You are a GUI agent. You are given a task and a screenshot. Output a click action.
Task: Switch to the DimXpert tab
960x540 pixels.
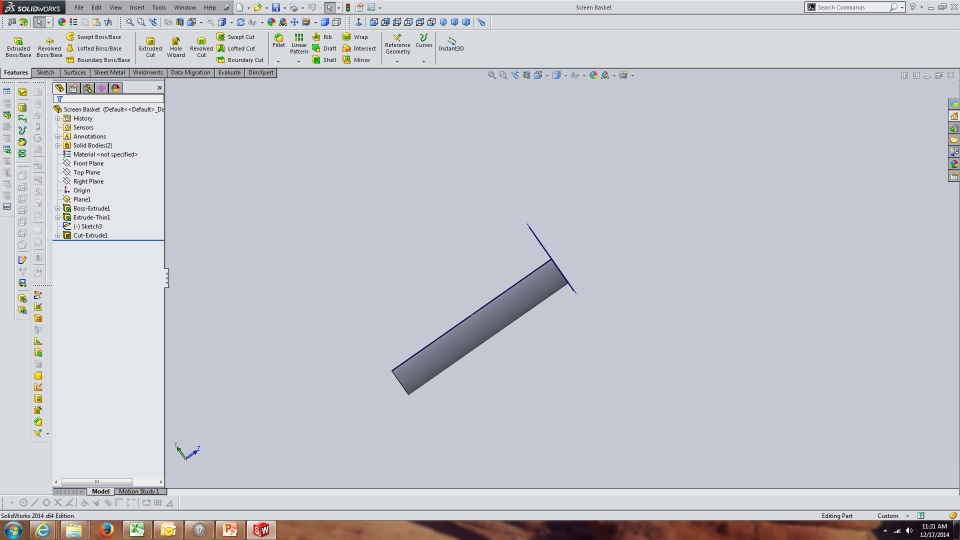261,73
